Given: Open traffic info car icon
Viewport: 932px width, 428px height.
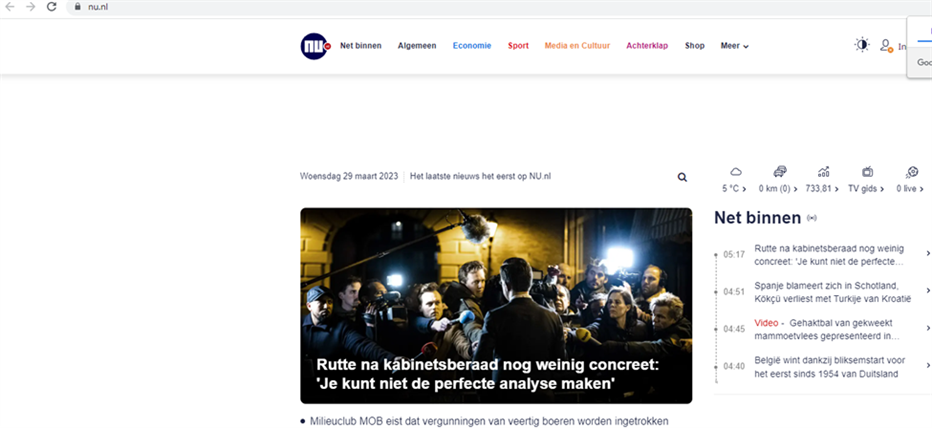Looking at the screenshot, I should coord(780,172).
